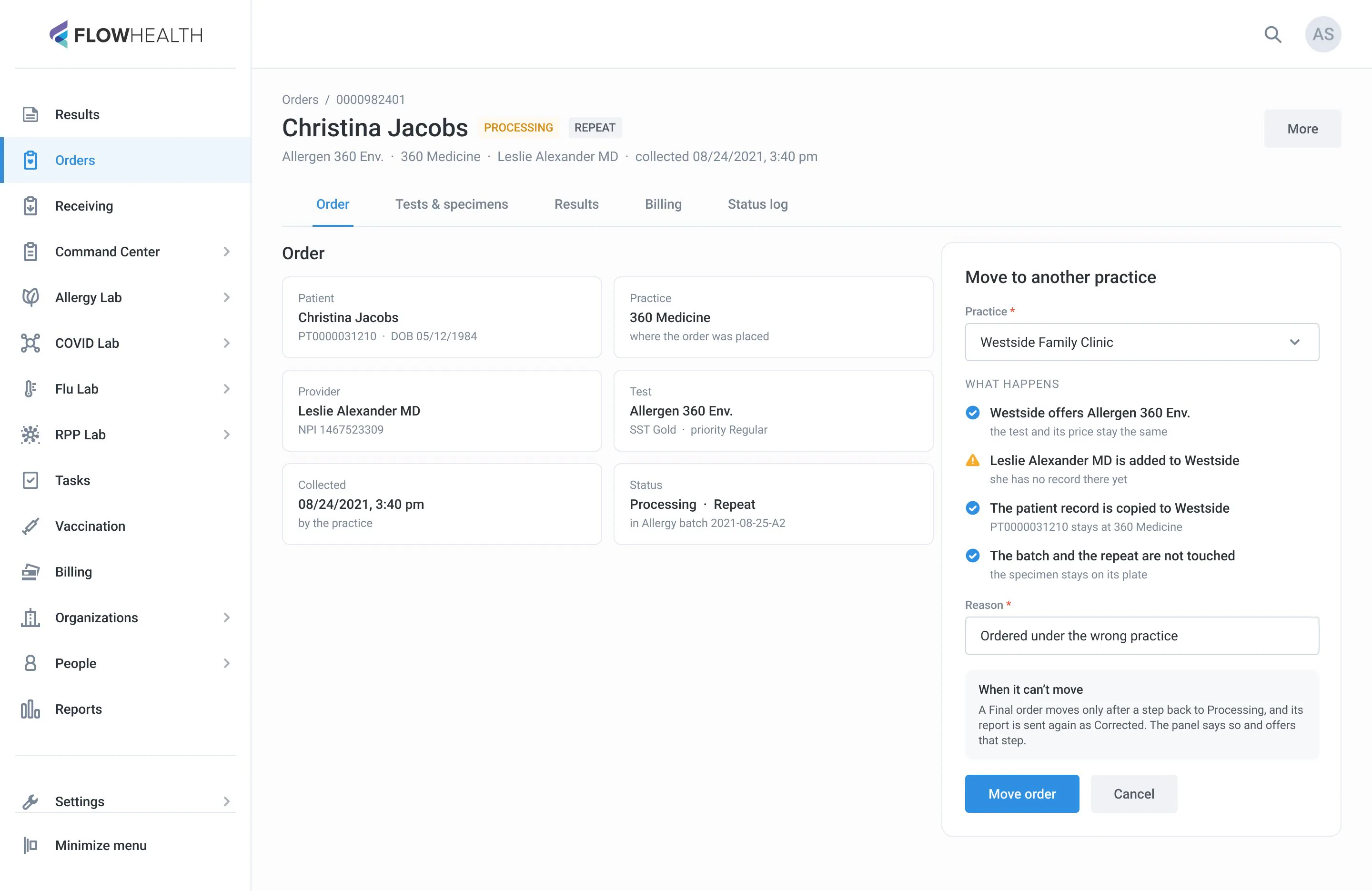Click the Vaccination syringe icon
This screenshot has height=891, width=1372.
click(30, 526)
